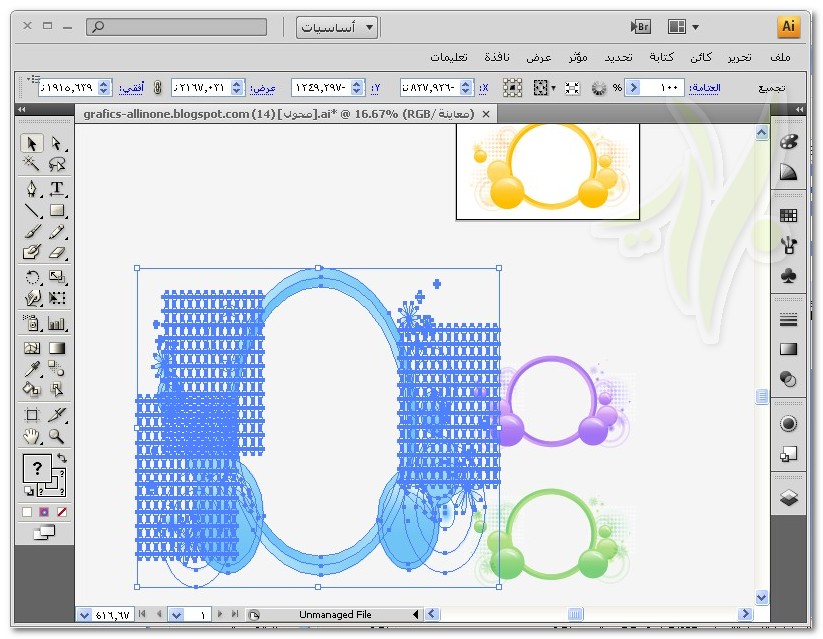Select the Pen tool
Image resolution: width=823 pixels, height=639 pixels.
(x=31, y=188)
